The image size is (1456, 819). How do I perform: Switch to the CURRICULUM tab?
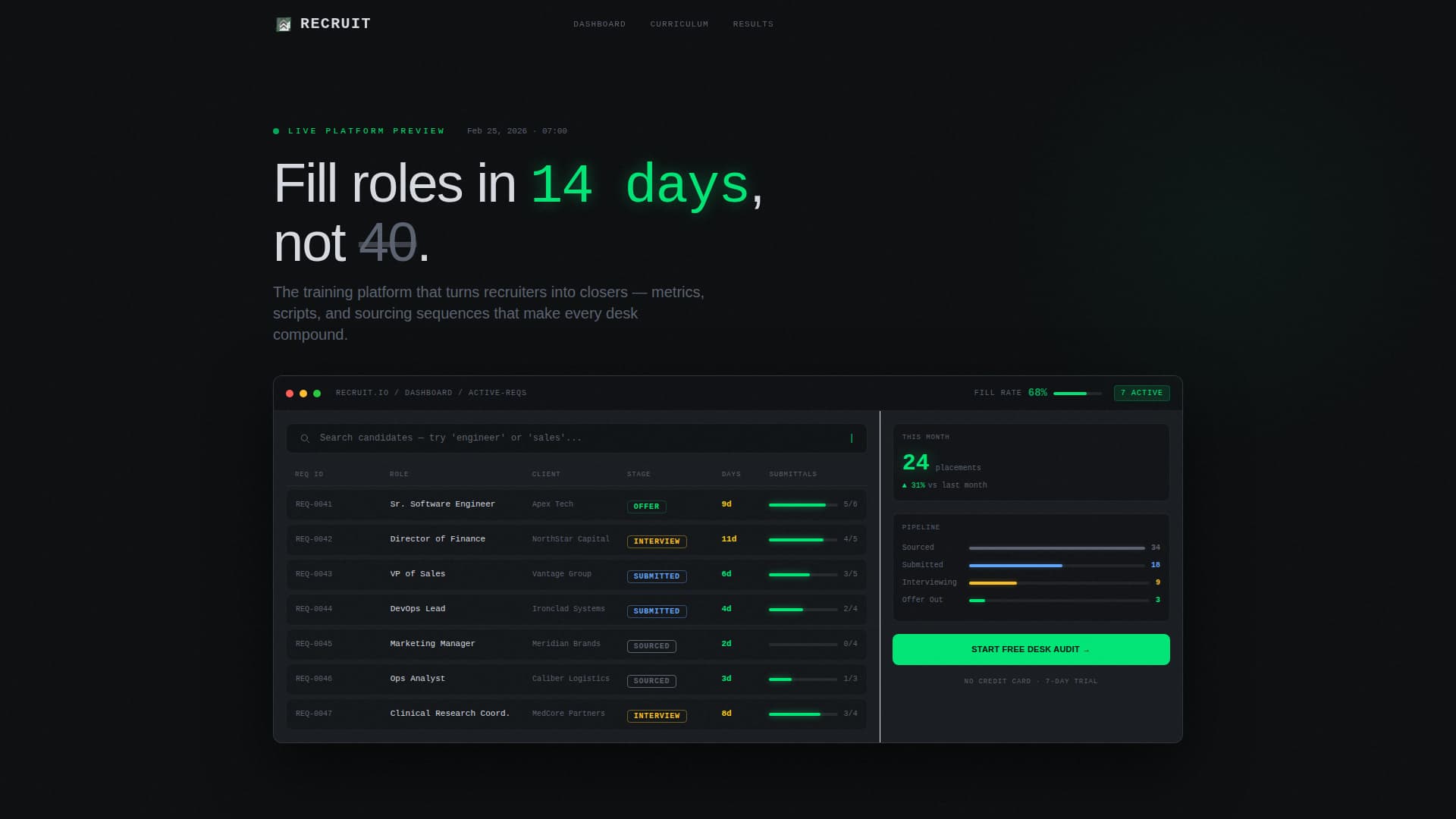[x=679, y=24]
